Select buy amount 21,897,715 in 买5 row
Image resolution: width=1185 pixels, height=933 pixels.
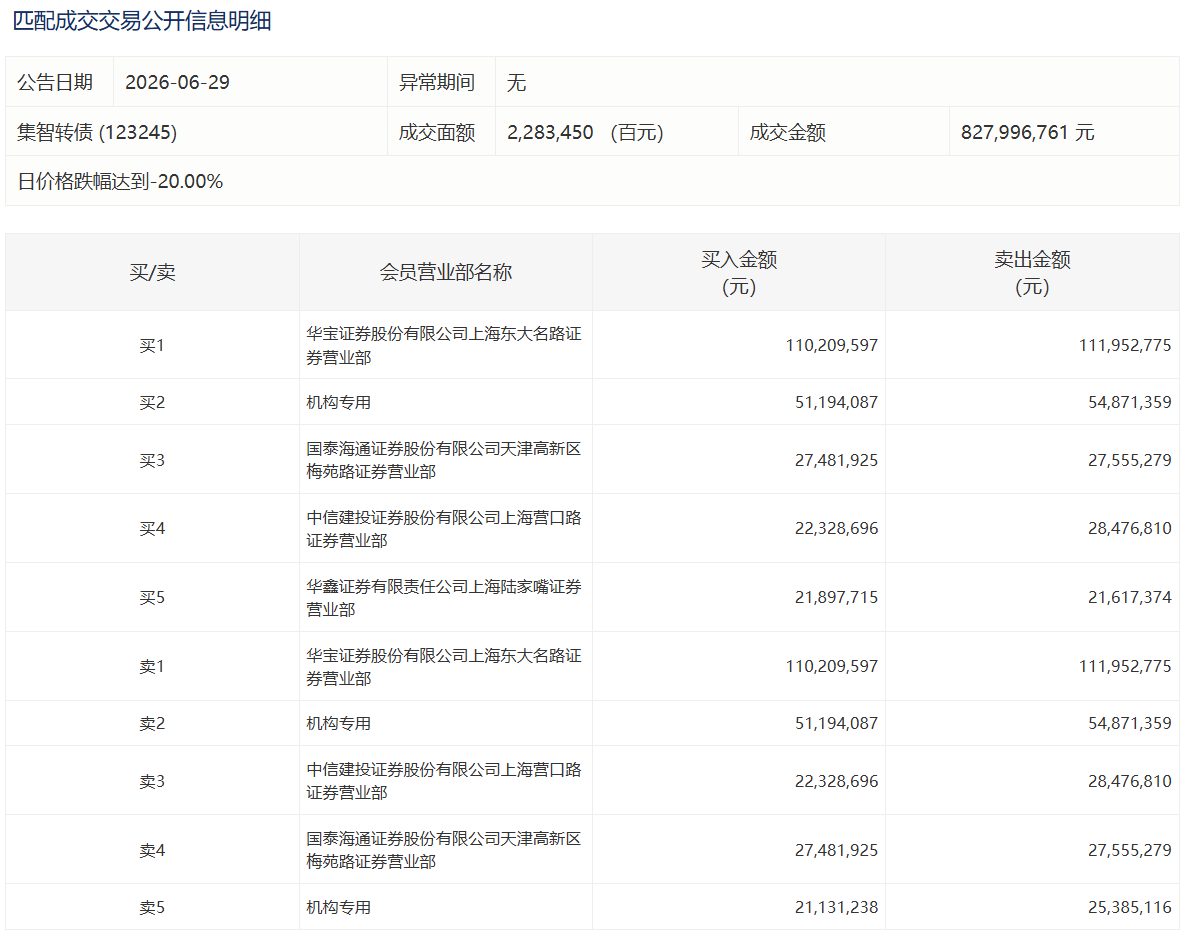coord(836,597)
